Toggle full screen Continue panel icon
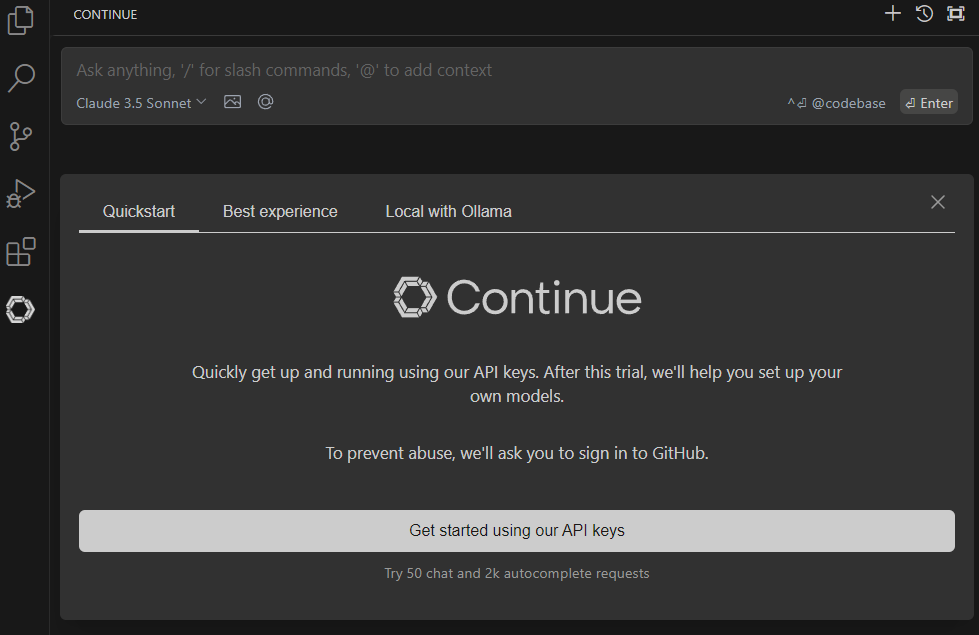This screenshot has width=979, height=635. tap(956, 13)
